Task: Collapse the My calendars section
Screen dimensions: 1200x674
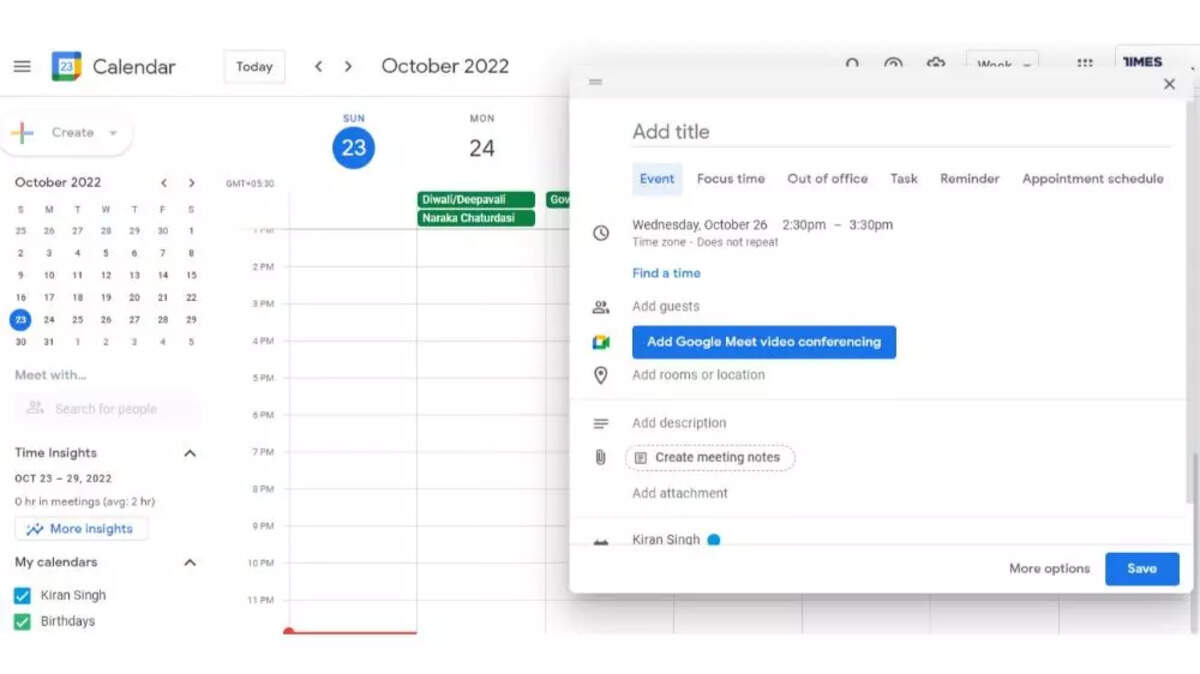Action: click(x=190, y=562)
